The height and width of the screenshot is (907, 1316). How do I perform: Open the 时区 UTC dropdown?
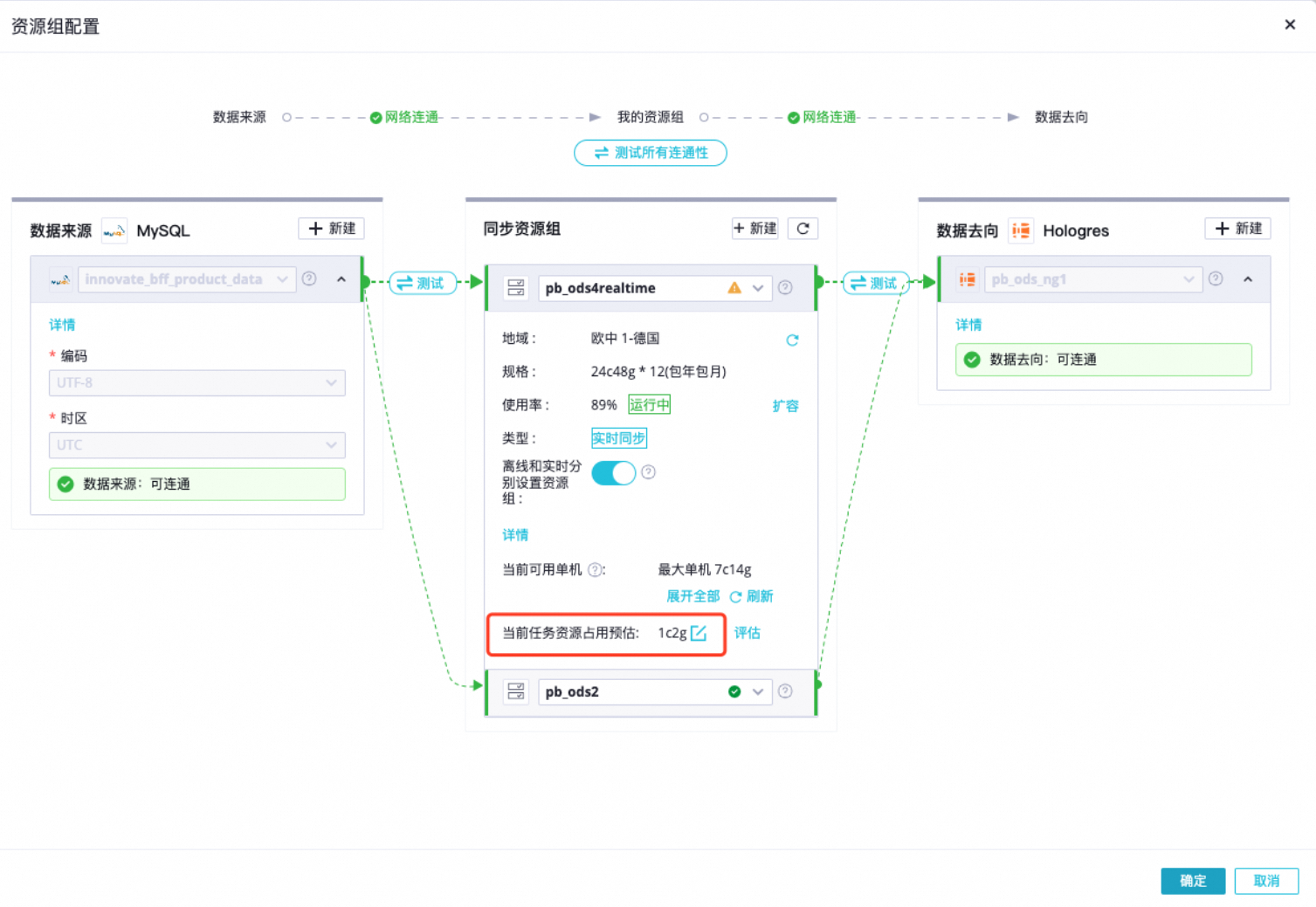point(196,445)
